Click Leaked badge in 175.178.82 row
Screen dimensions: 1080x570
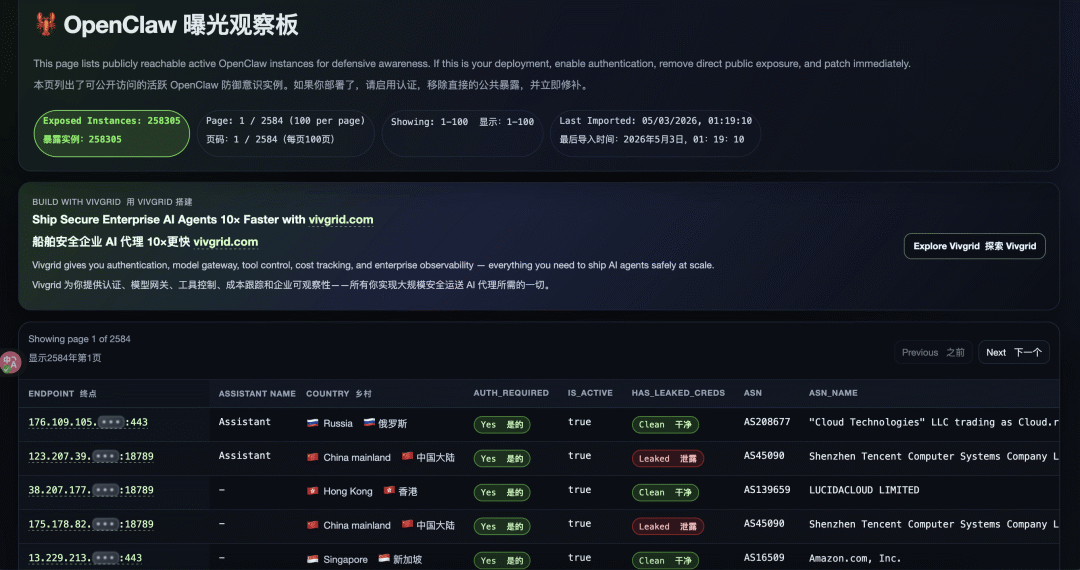668,527
